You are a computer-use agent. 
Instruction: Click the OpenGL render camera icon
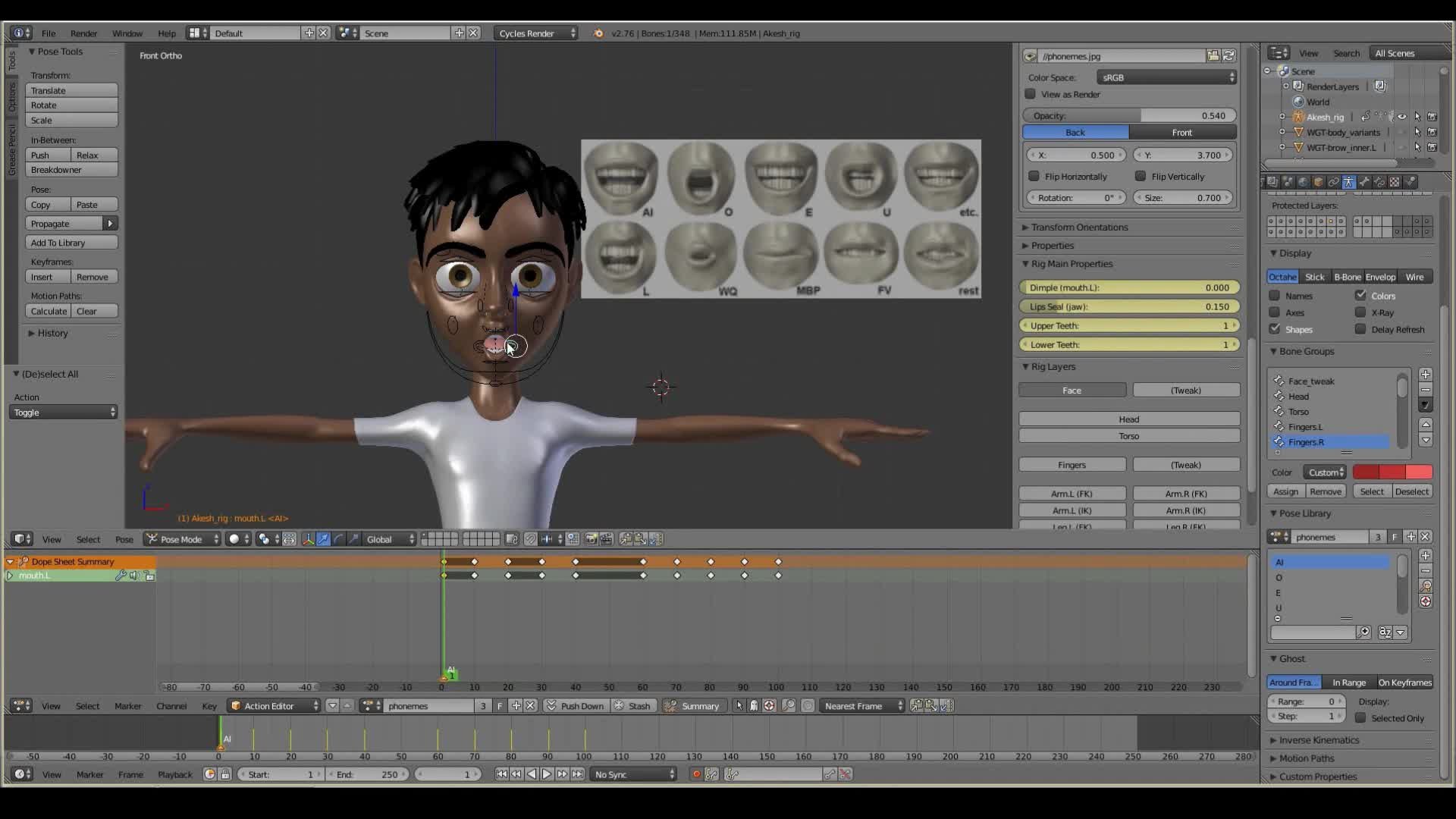tap(590, 539)
